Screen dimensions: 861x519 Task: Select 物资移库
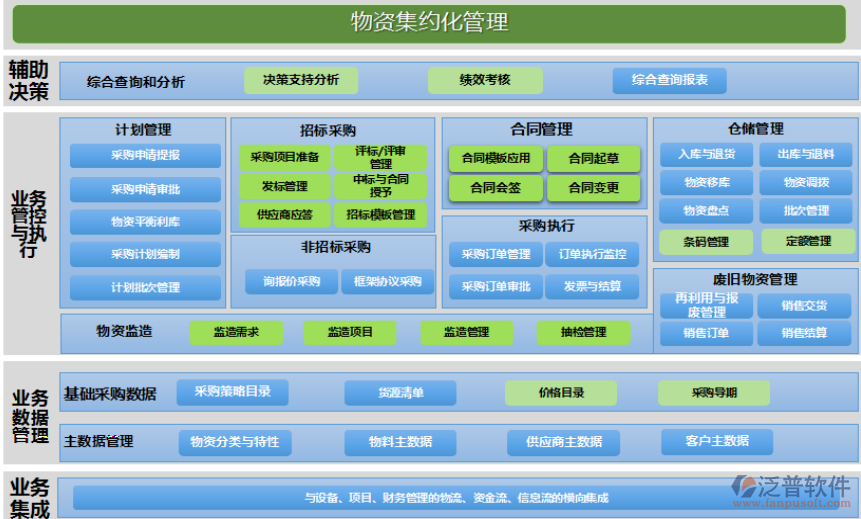(706, 183)
